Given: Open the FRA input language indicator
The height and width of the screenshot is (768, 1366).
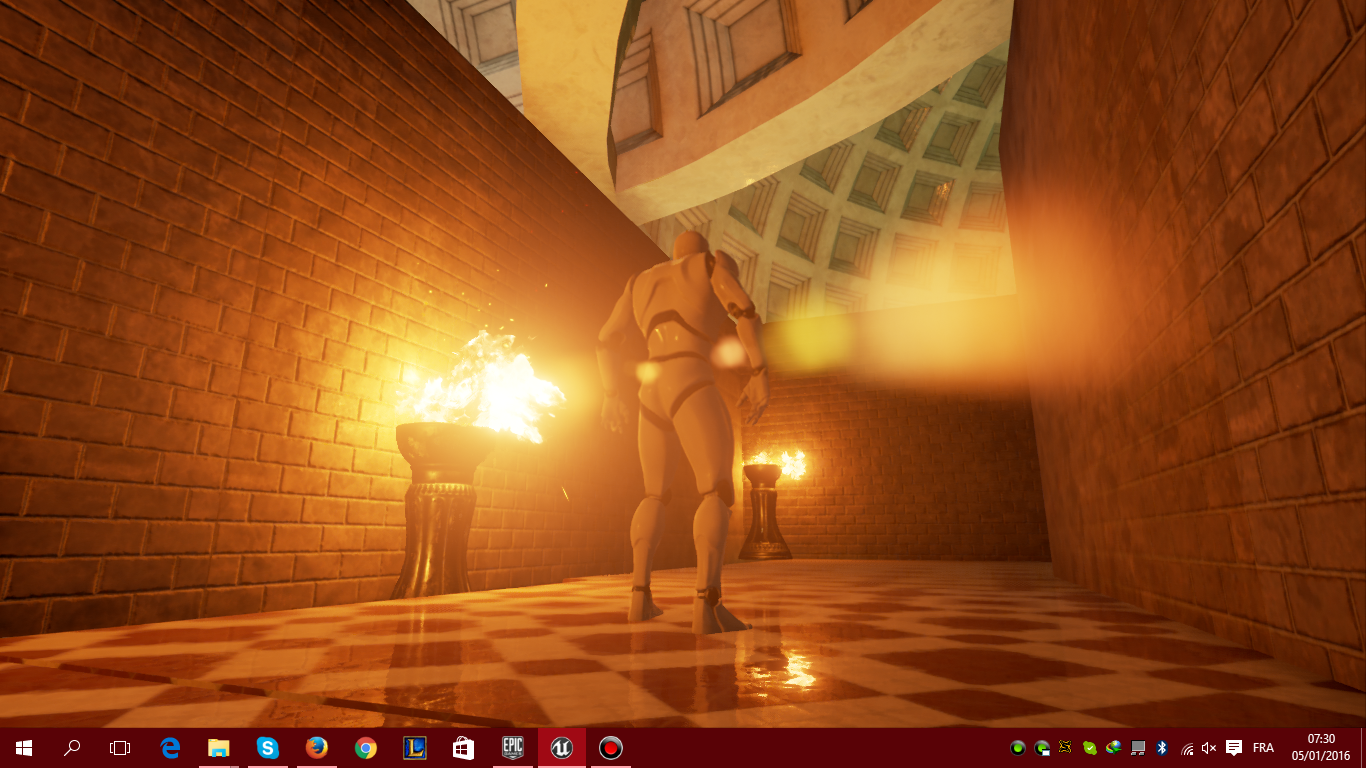Looking at the screenshot, I should tap(1263, 748).
